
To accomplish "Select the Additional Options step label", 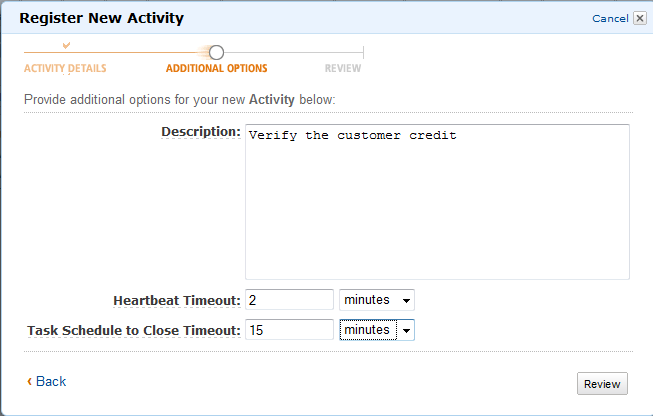I will [x=216, y=69].
